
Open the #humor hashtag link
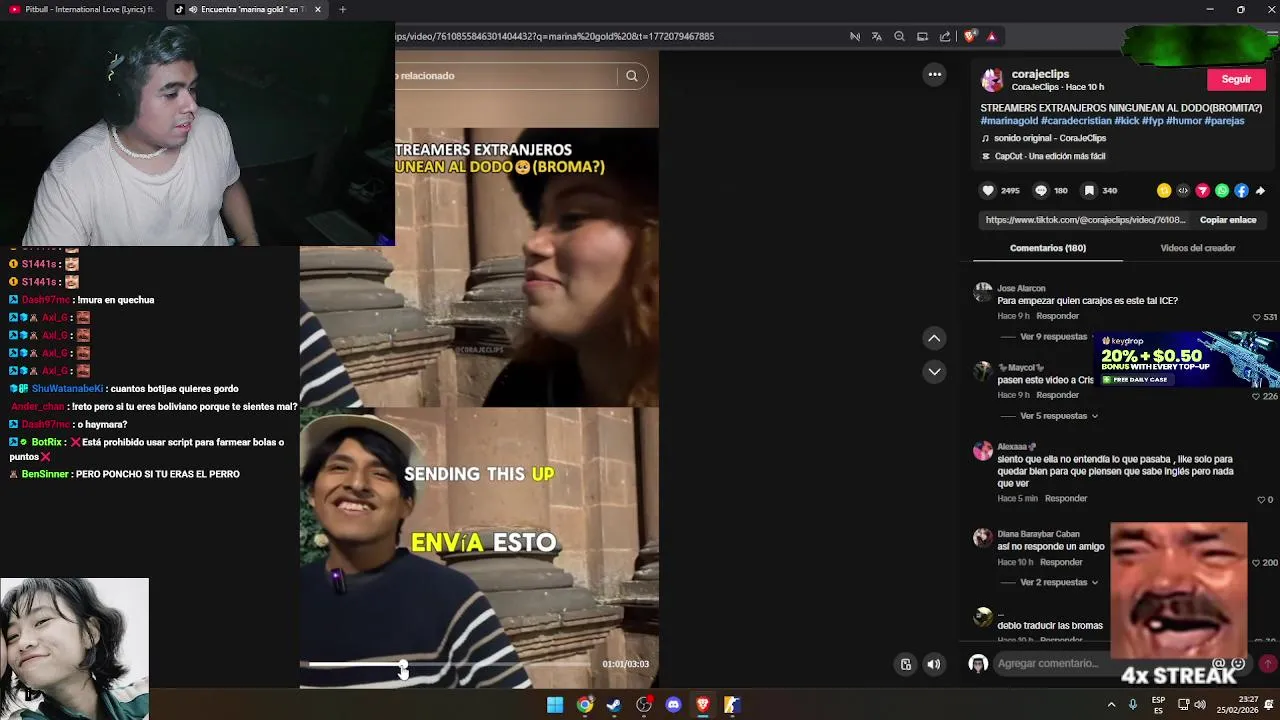point(1183,121)
